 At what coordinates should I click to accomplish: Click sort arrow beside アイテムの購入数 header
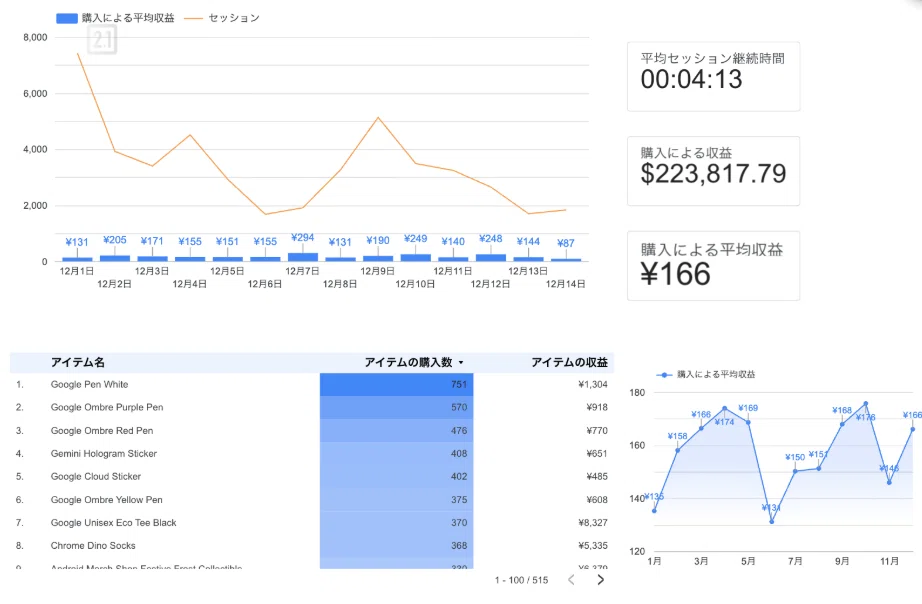click(461, 363)
